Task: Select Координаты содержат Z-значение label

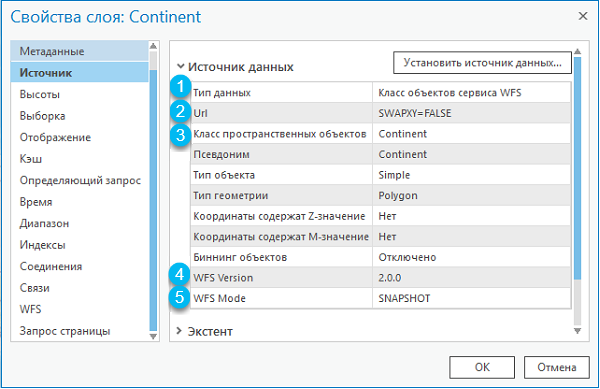Action: pos(279,216)
